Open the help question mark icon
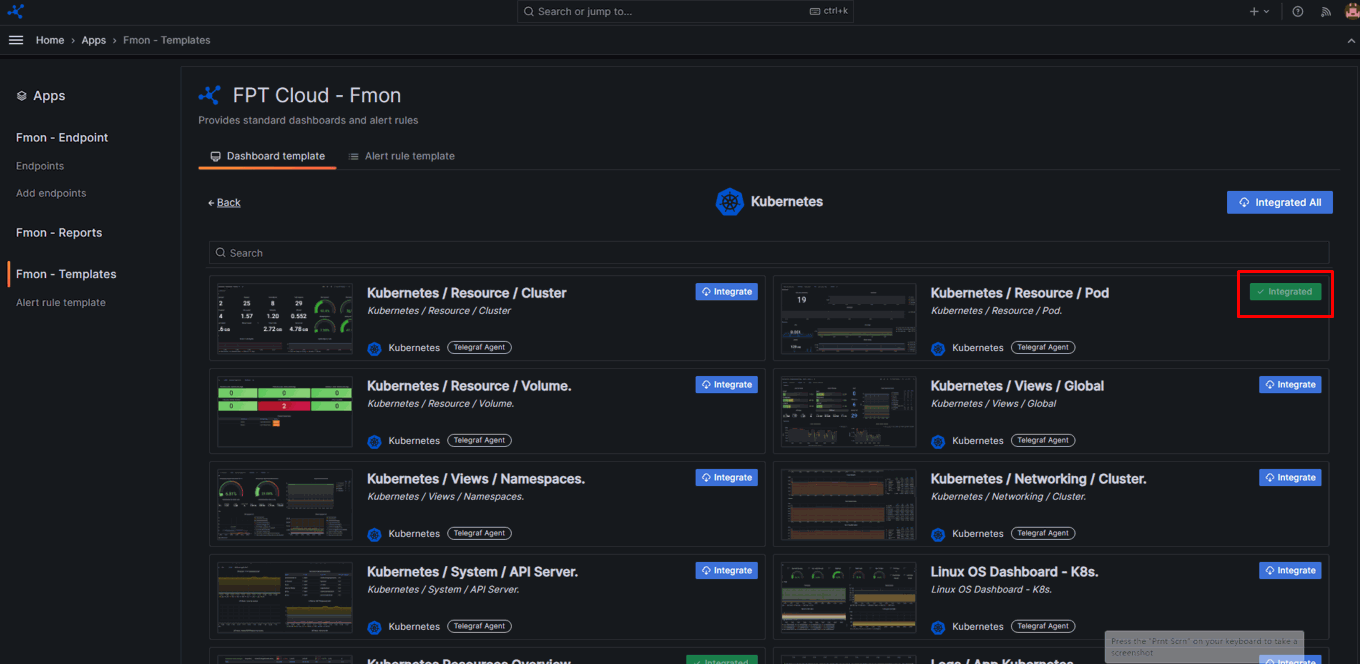Screen dimensions: 1360x664 (x=1298, y=12)
